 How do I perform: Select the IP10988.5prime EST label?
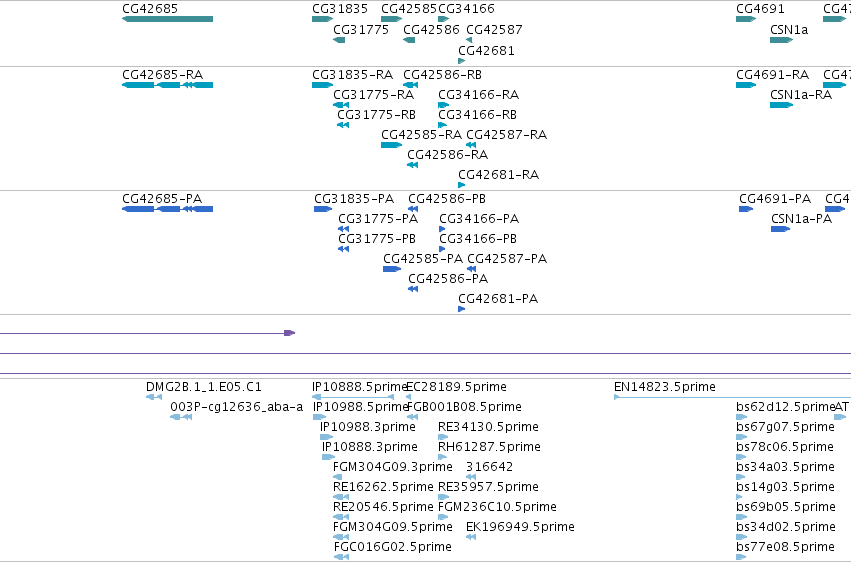coord(360,407)
